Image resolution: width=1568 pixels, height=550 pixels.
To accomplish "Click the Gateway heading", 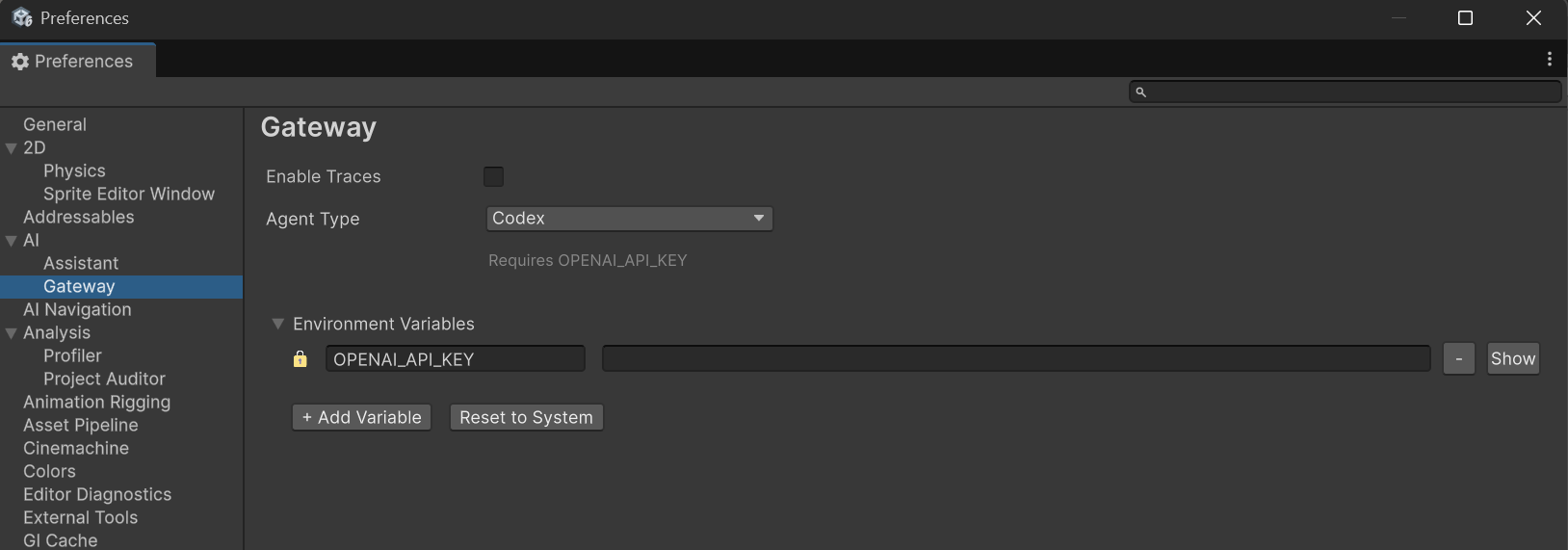I will pos(319,127).
